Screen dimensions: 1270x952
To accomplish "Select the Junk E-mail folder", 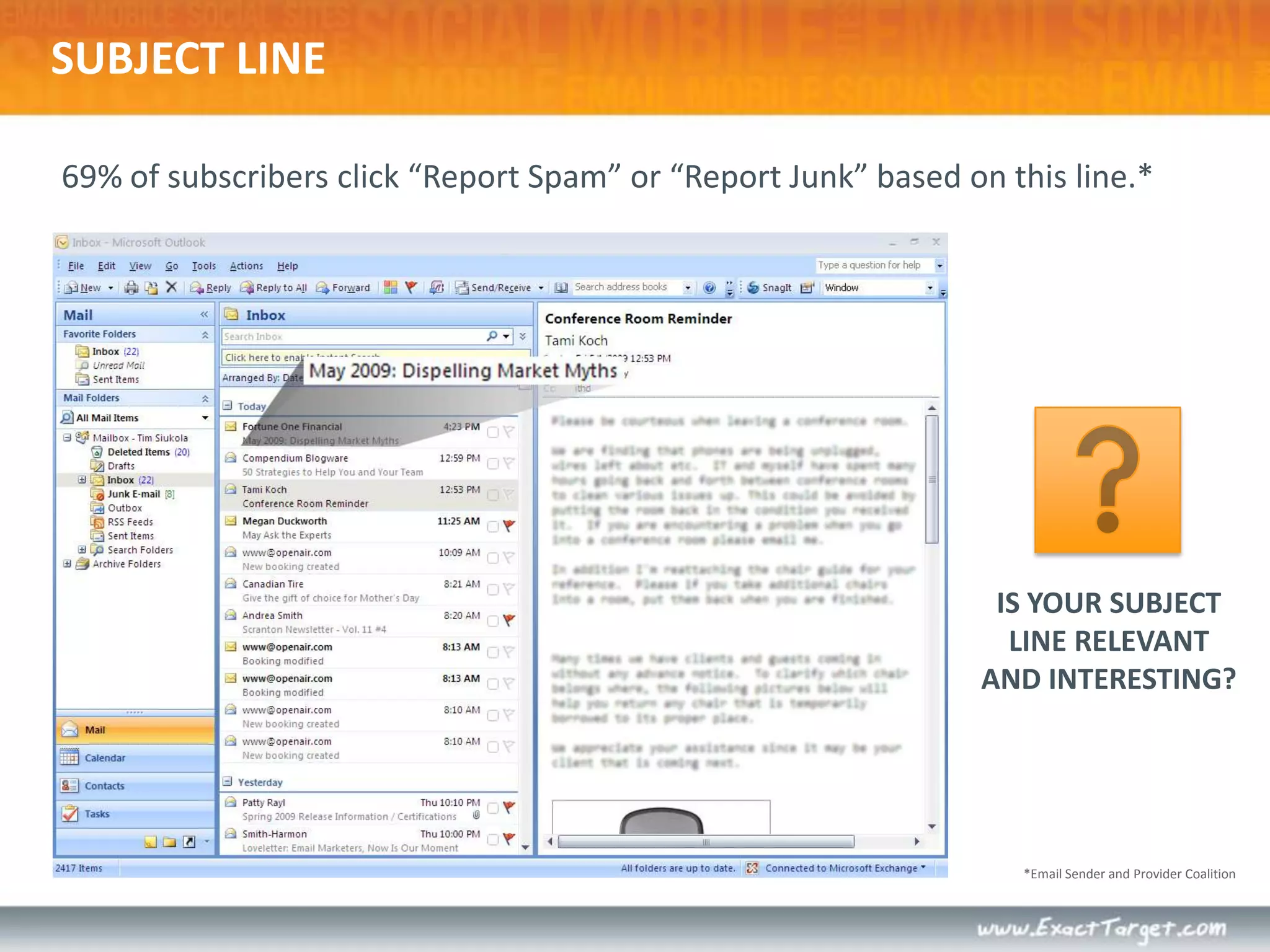I will [133, 494].
